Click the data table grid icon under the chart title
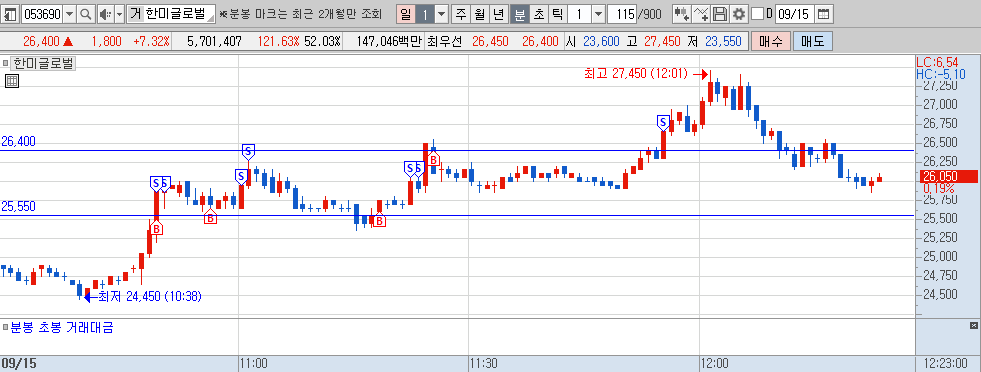981x372 pixels. [x=11, y=80]
